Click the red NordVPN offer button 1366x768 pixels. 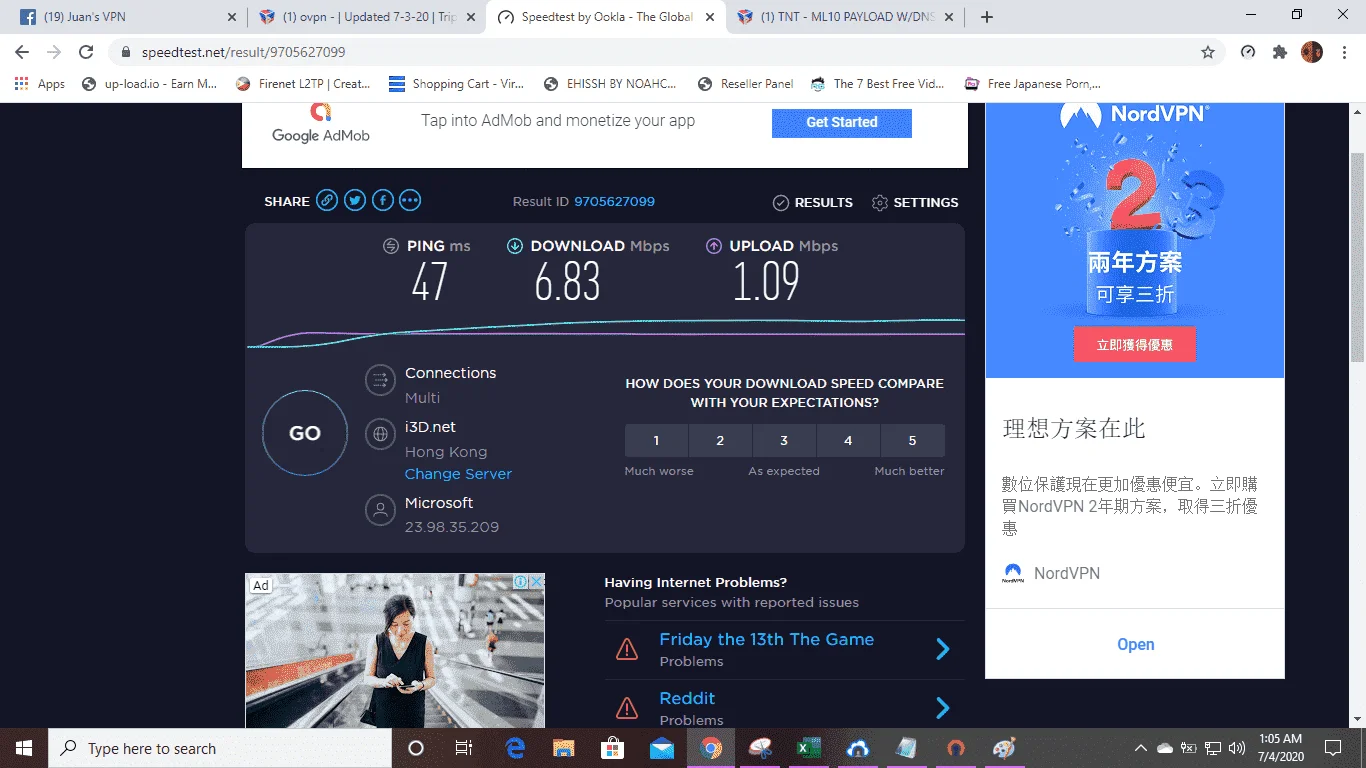[x=1135, y=344]
